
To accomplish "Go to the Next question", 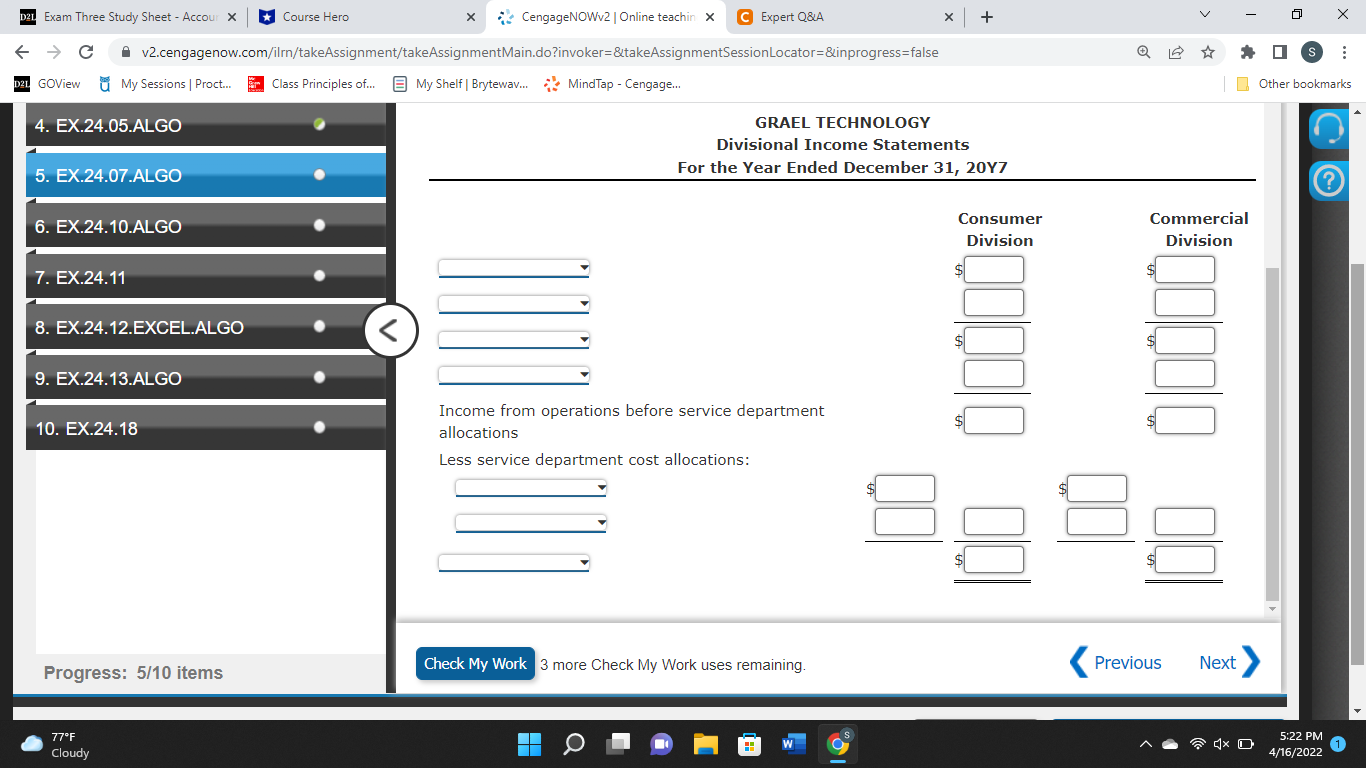I will [1229, 662].
